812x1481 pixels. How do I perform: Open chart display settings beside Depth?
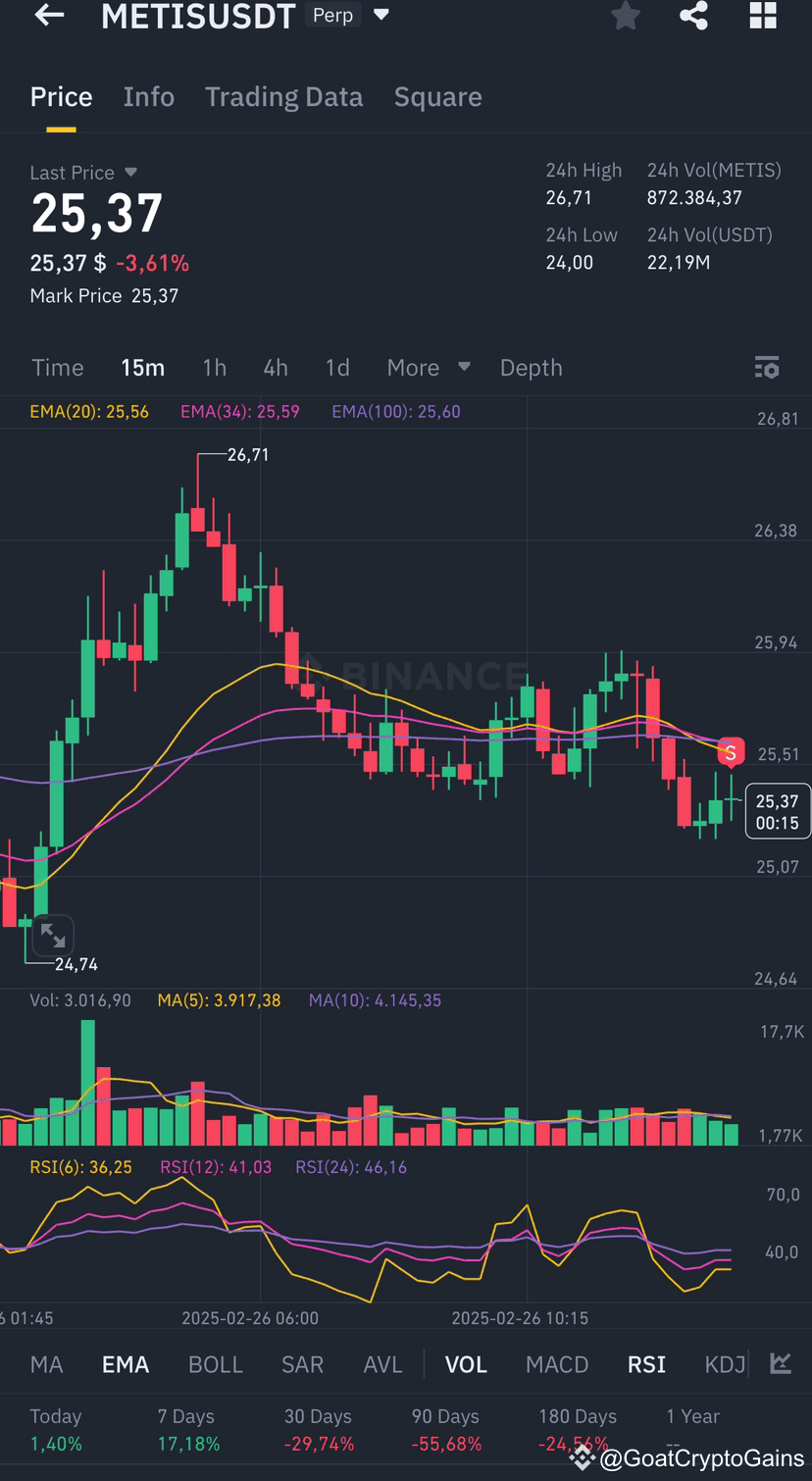point(767,368)
